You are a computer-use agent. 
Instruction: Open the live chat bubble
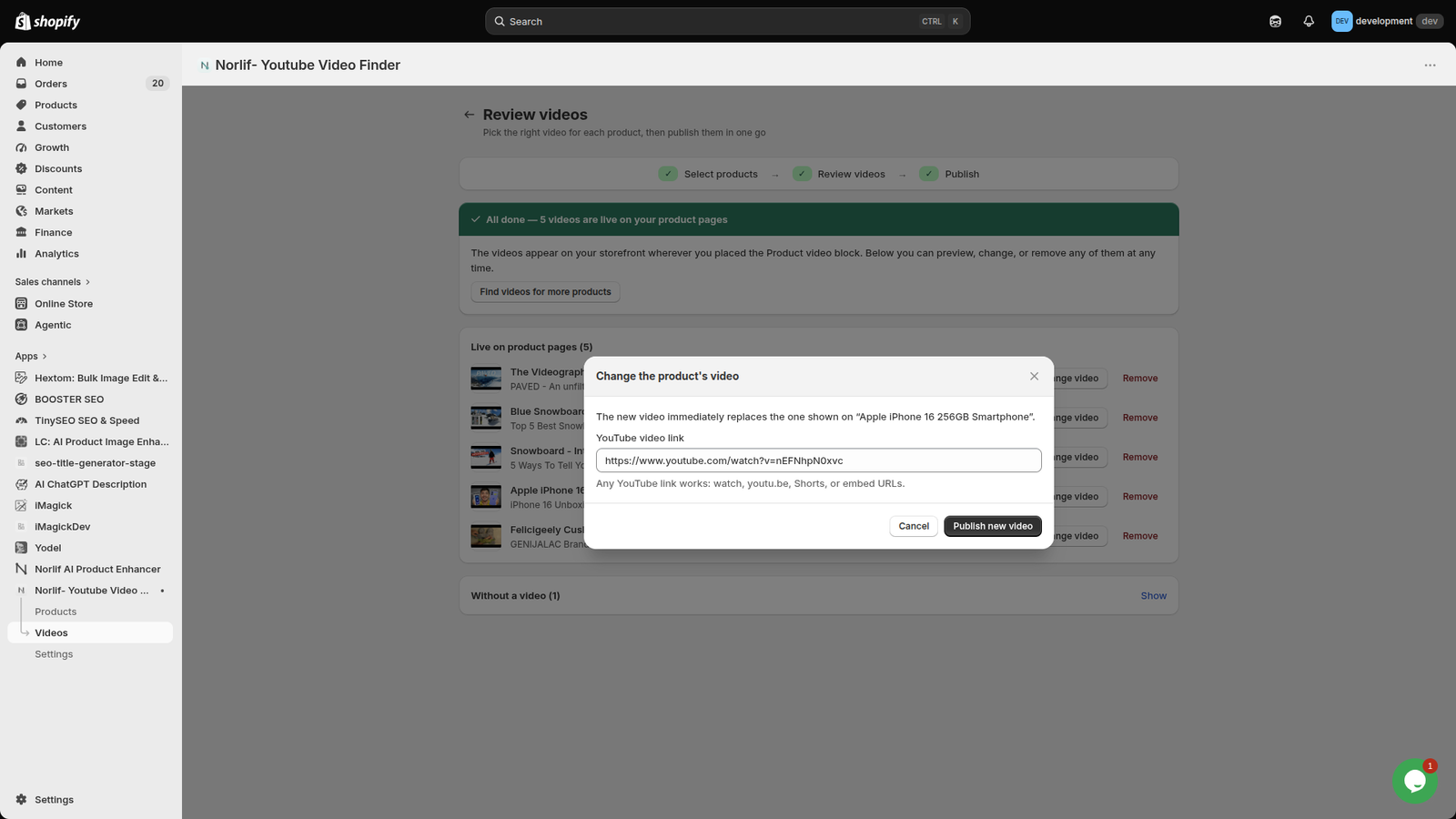(1414, 781)
